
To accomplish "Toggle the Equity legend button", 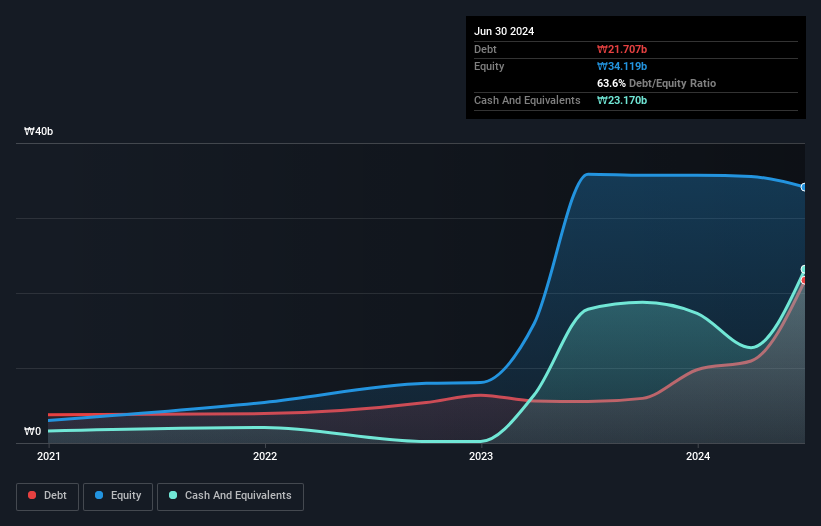I will click(x=118, y=496).
